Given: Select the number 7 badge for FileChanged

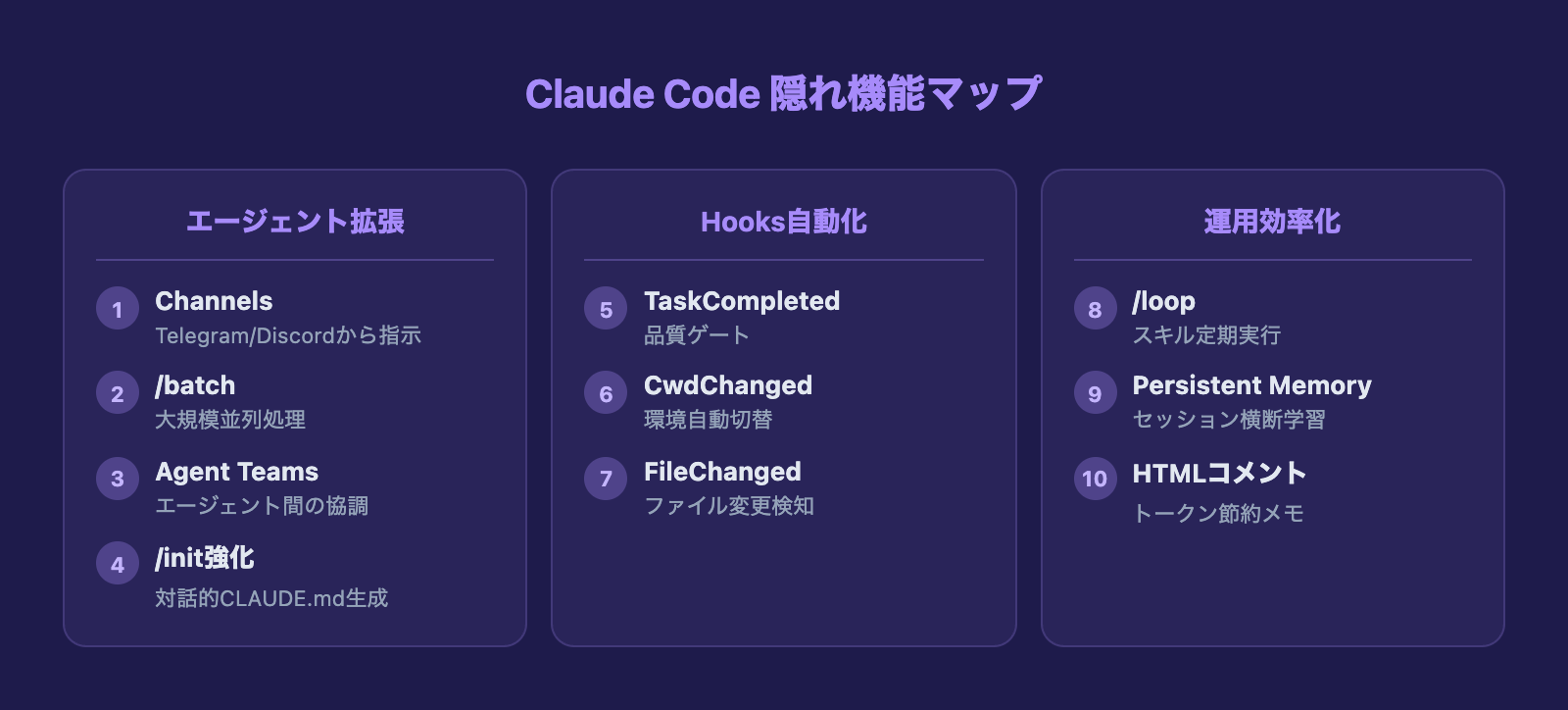Looking at the screenshot, I should pyautogui.click(x=606, y=479).
